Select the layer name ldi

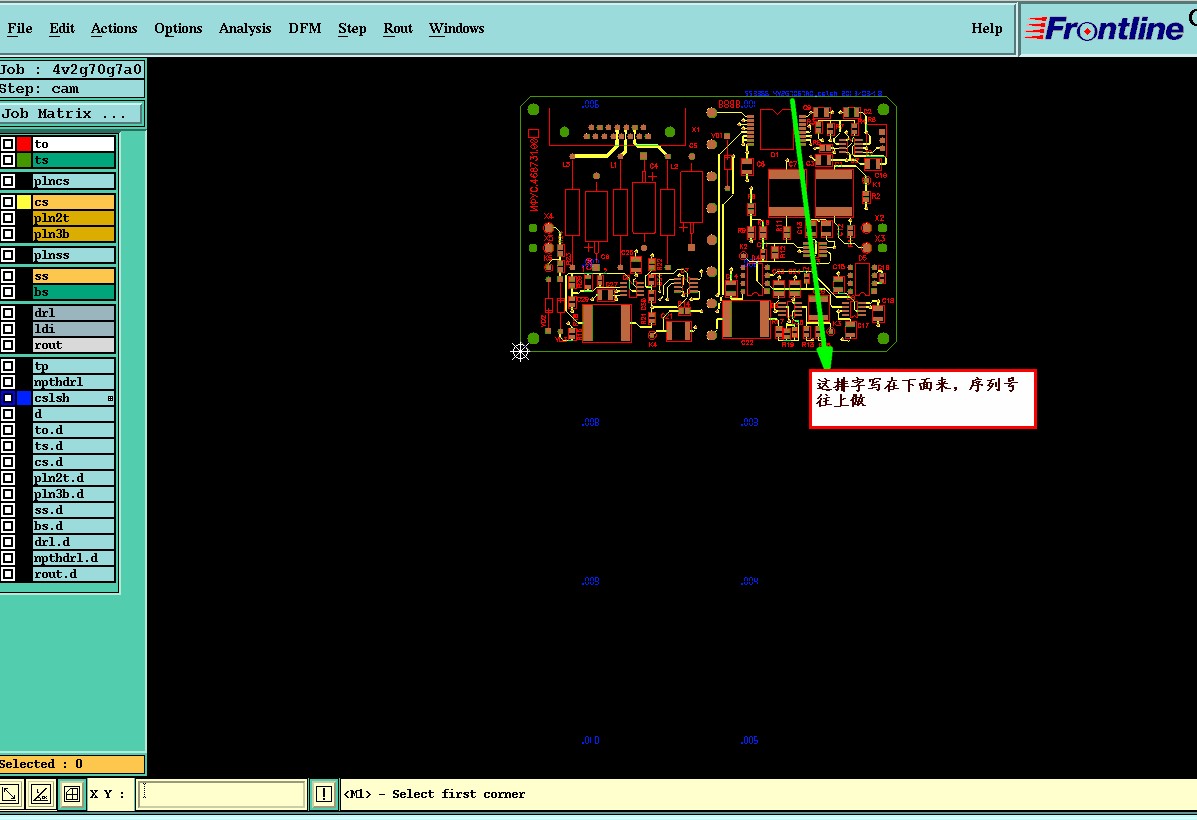[x=73, y=328]
